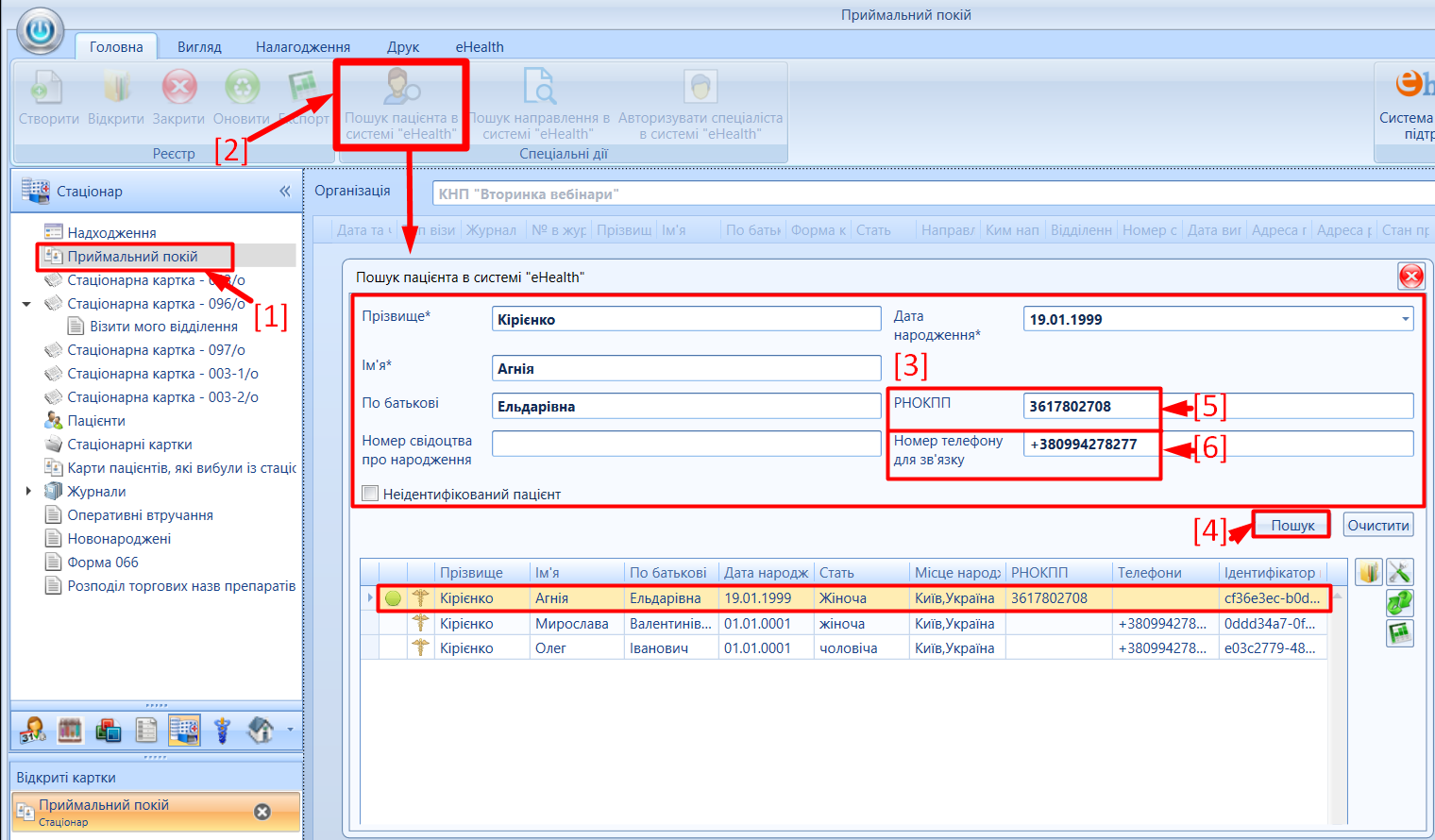The image size is (1435, 840).
Task: Click Номер телефону для зв'язку field
Action: pyautogui.click(x=1218, y=444)
